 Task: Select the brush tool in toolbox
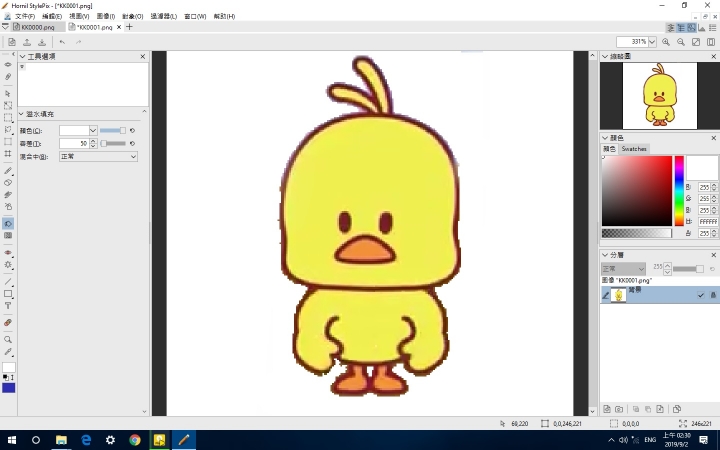point(8,170)
